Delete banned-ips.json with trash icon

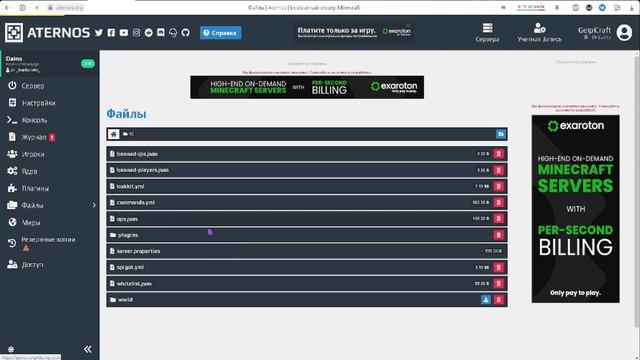tap(498, 154)
